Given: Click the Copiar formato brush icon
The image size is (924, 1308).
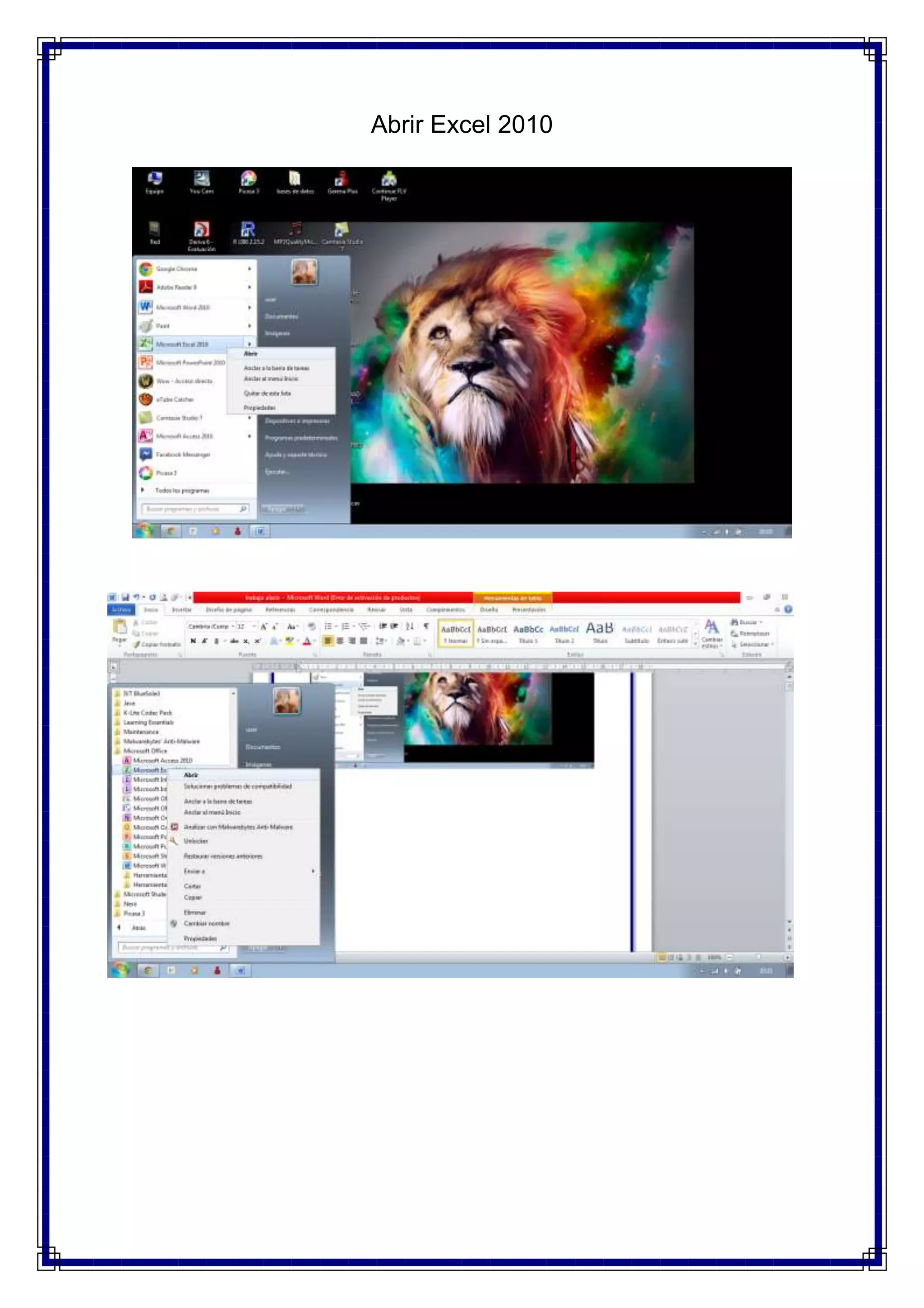Looking at the screenshot, I should tap(137, 645).
